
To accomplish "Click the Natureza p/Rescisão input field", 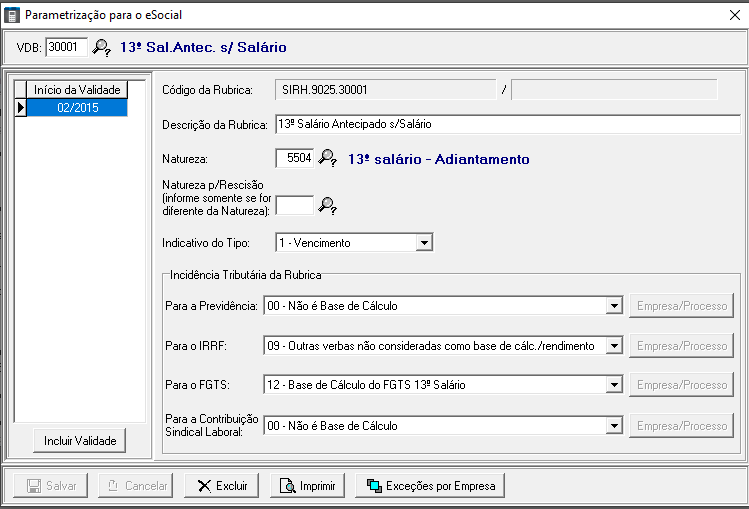I will click(294, 205).
